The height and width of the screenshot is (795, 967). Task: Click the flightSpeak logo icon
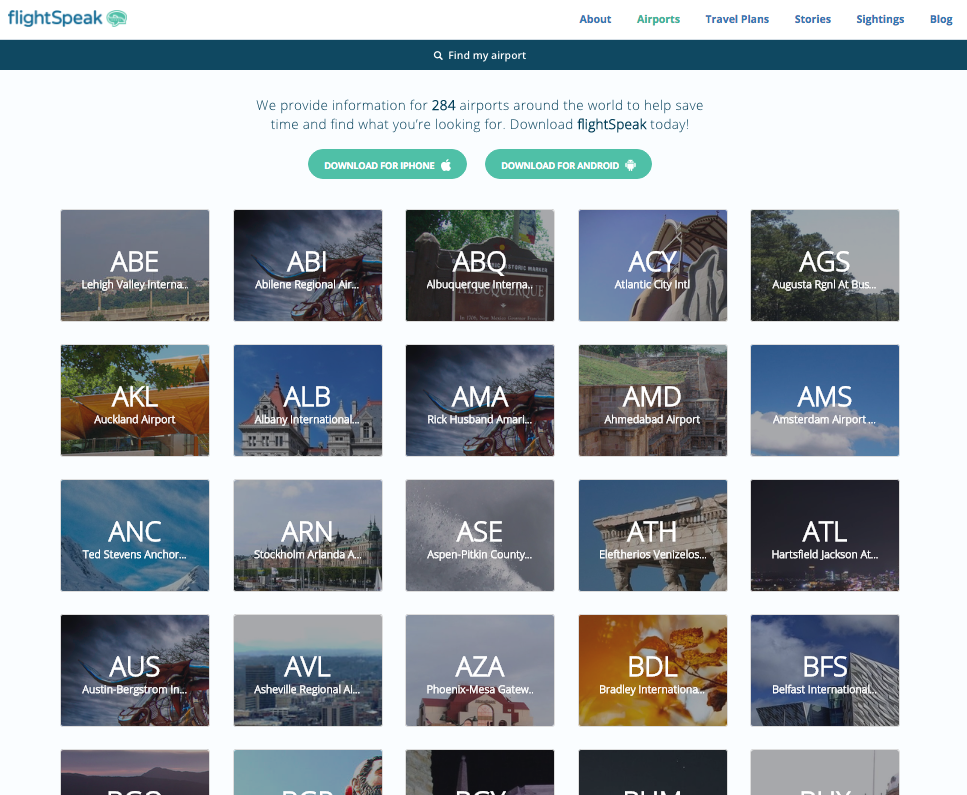pyautogui.click(x=118, y=17)
